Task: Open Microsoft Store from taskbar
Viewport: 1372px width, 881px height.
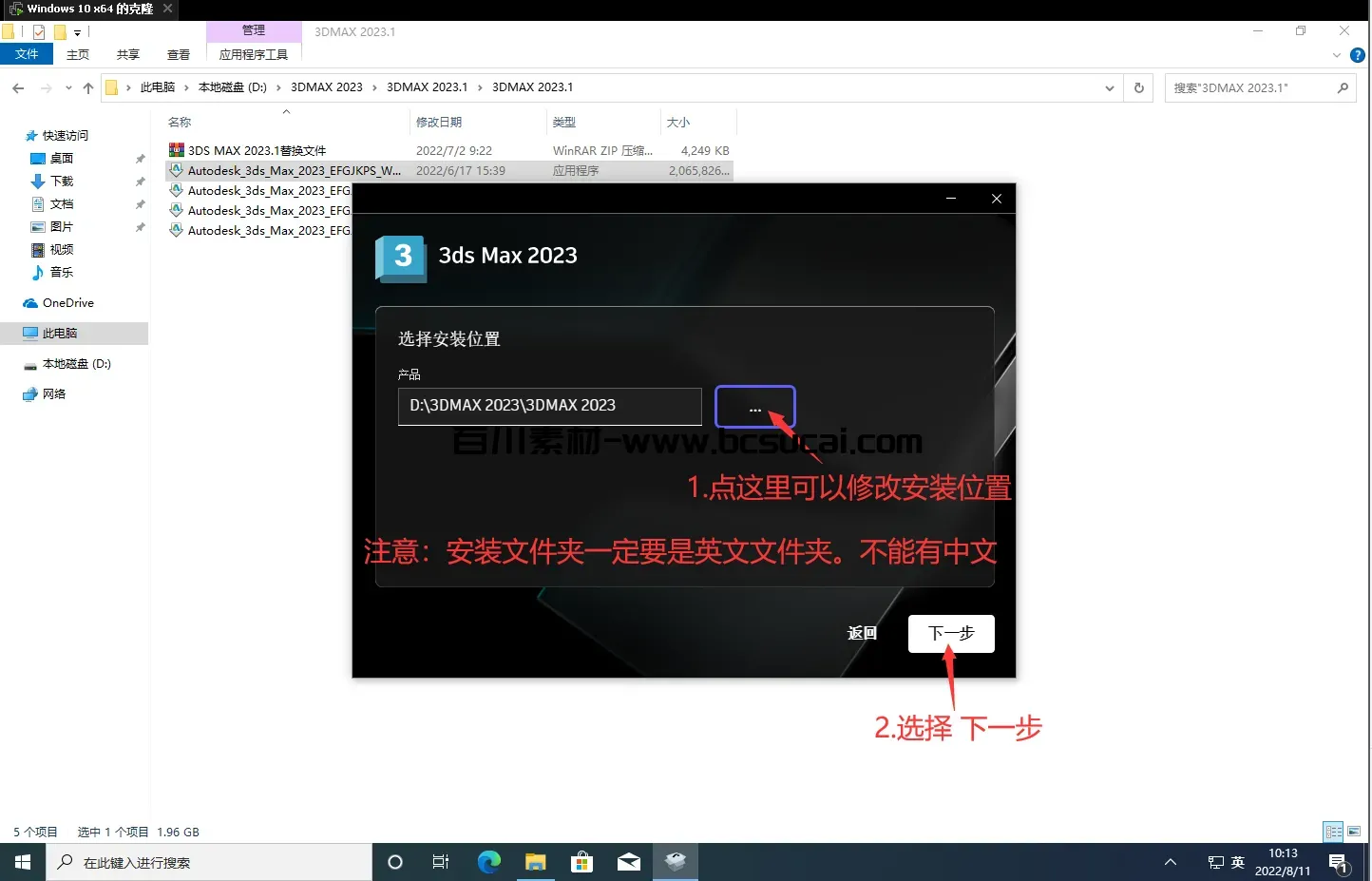Action: (x=582, y=862)
